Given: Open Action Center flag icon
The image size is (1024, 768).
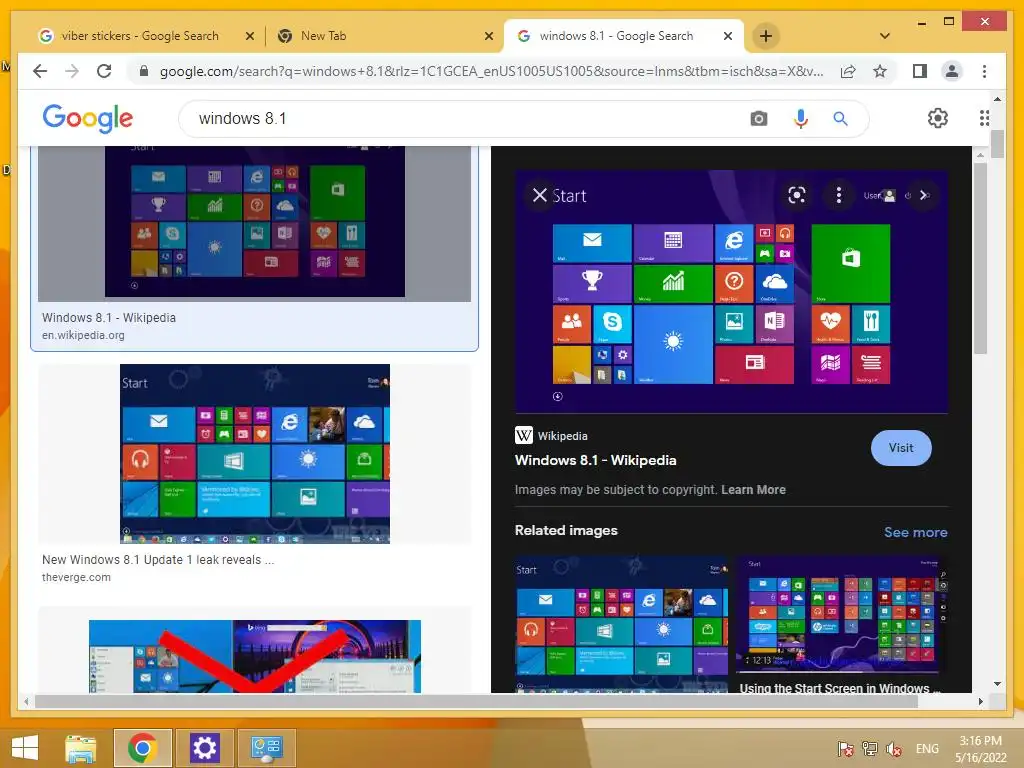Looking at the screenshot, I should pos(846,749).
